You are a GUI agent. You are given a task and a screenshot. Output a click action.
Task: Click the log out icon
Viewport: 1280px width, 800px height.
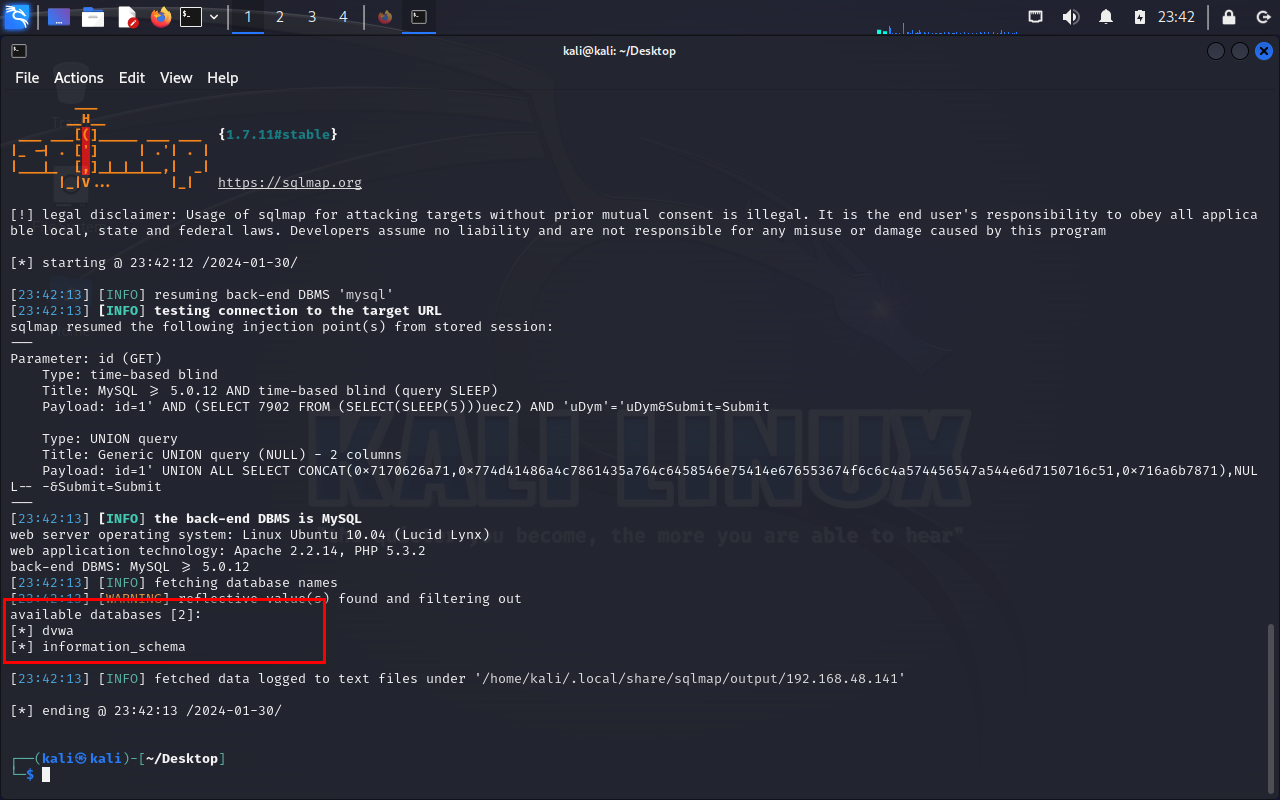pos(1262,17)
